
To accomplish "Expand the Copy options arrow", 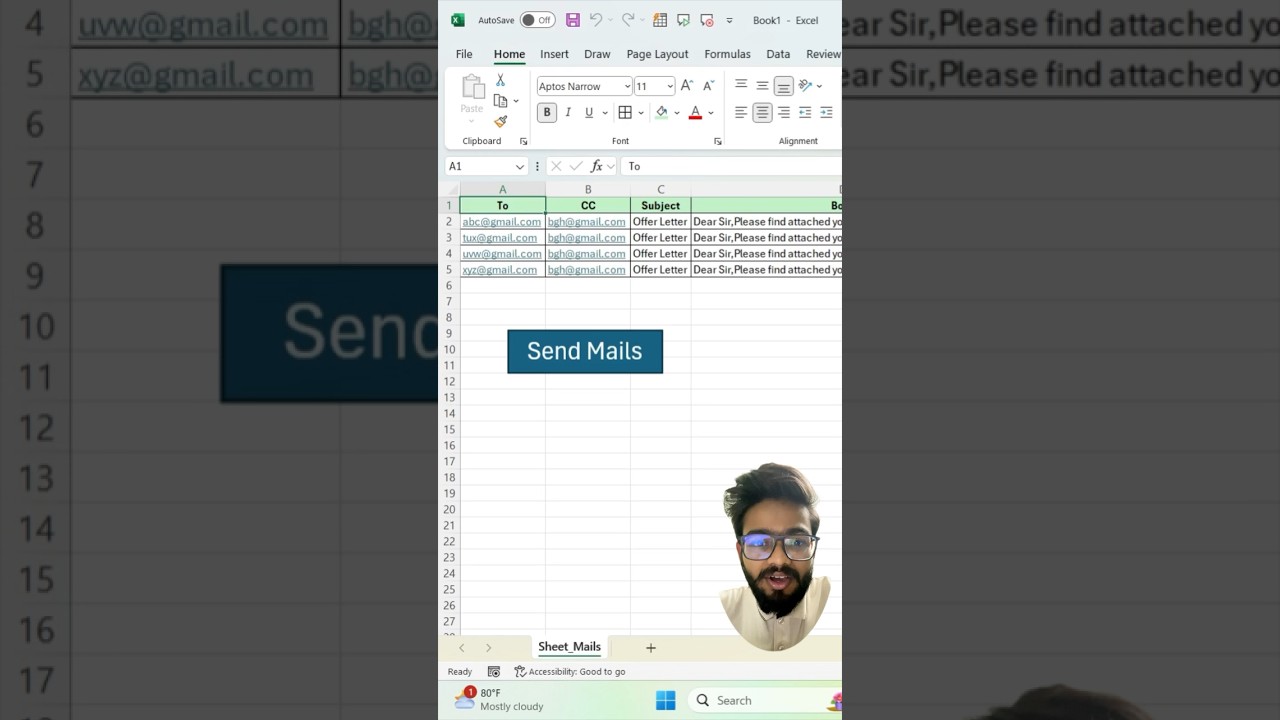I will pos(516,101).
